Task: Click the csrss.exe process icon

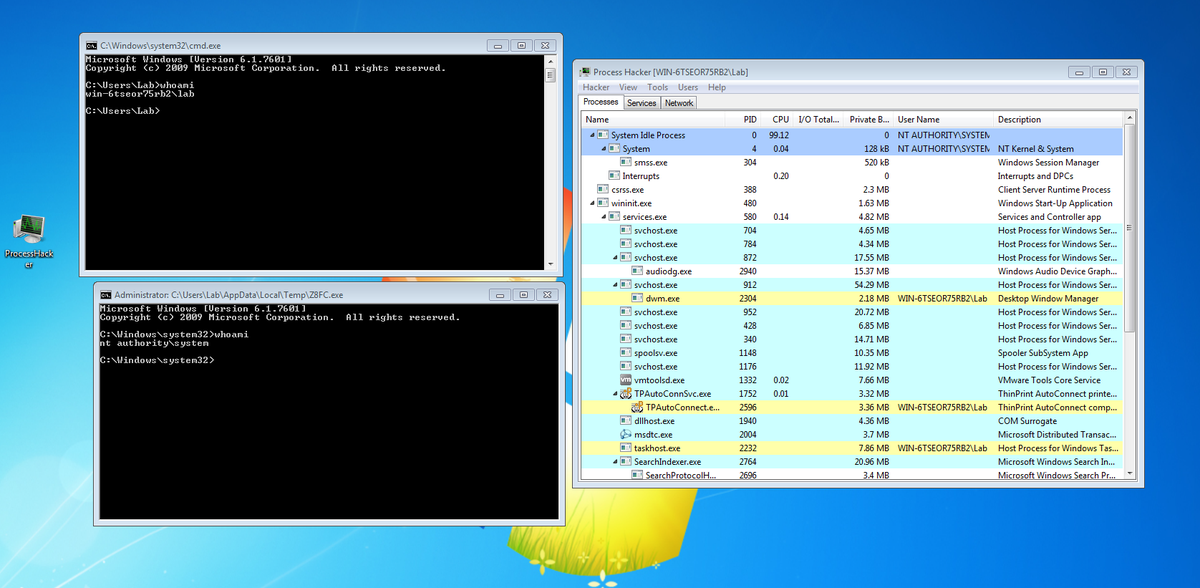Action: tap(603, 189)
